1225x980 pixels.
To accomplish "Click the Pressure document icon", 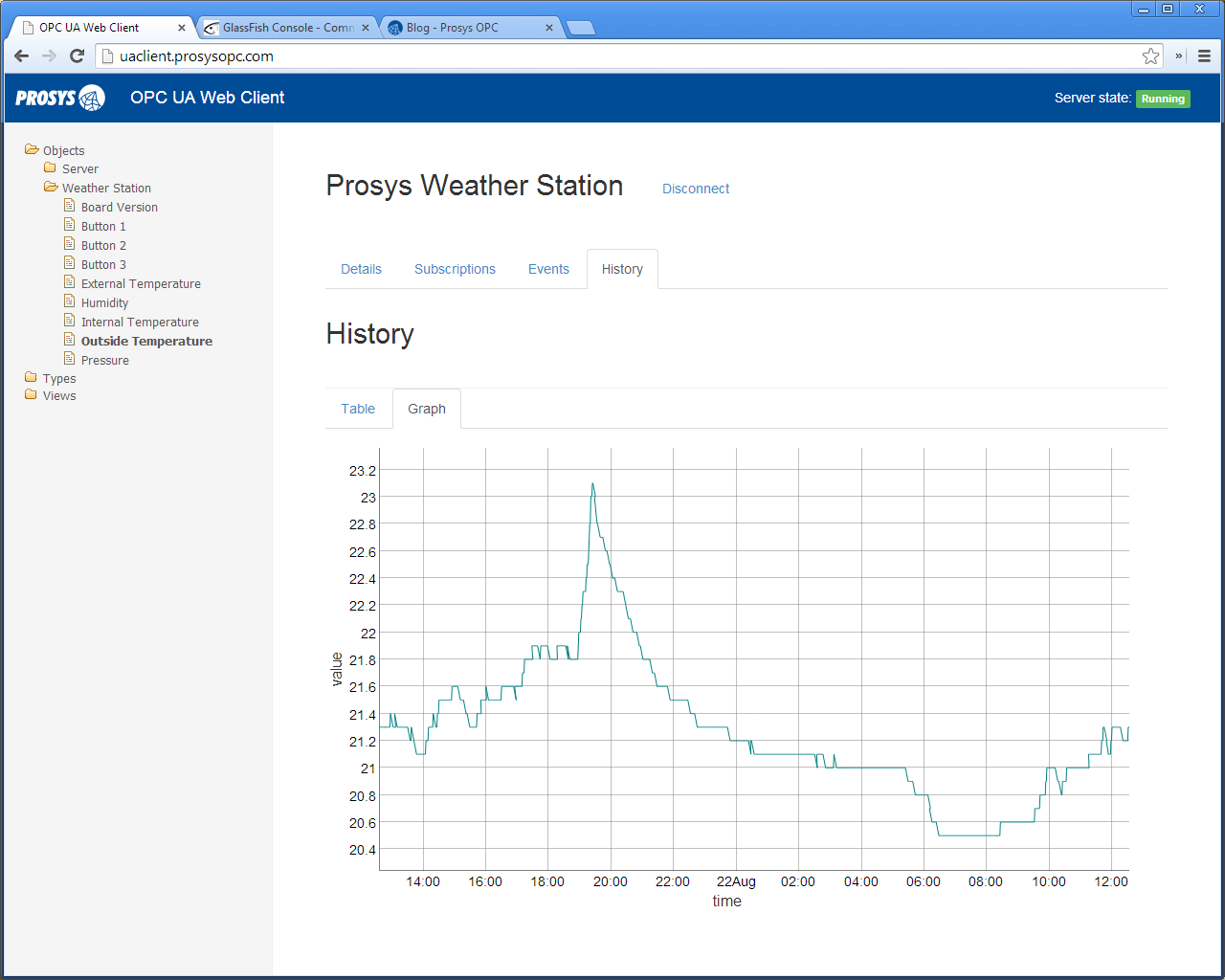I will pos(69,359).
